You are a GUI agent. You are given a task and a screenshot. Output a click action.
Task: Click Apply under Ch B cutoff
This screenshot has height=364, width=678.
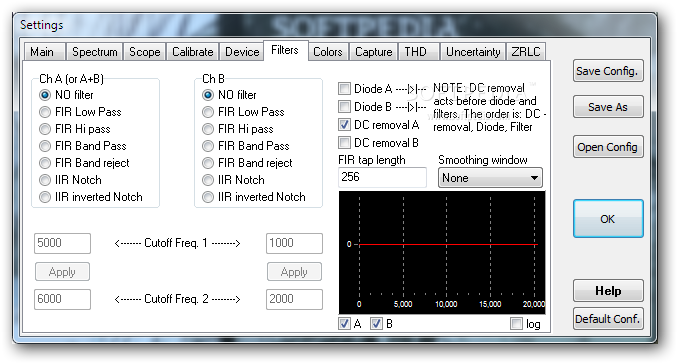pyautogui.click(x=294, y=272)
